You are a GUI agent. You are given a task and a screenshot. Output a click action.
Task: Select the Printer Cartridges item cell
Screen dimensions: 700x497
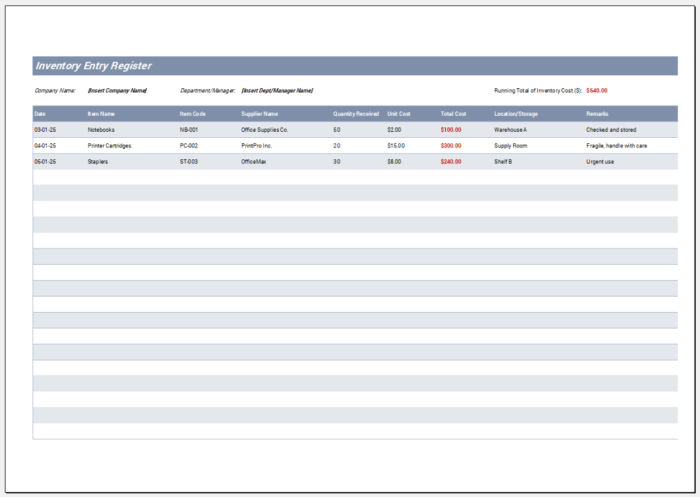click(109, 146)
